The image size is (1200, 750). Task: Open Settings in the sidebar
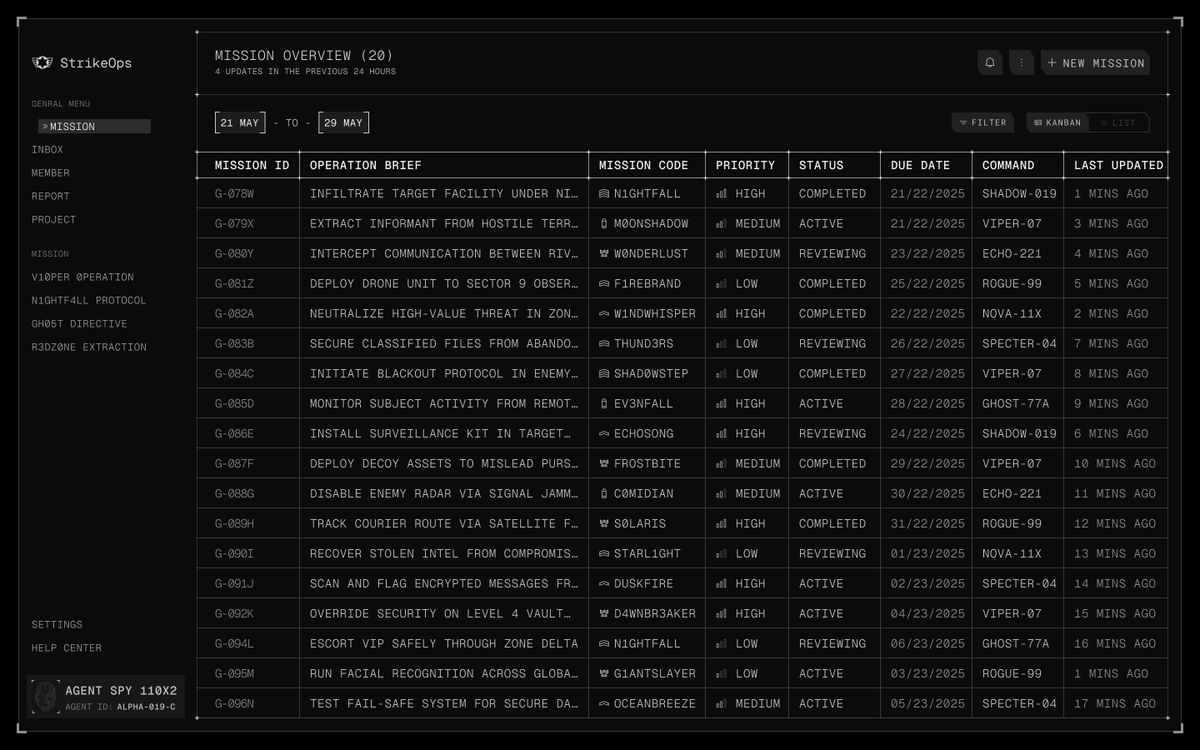coord(57,625)
